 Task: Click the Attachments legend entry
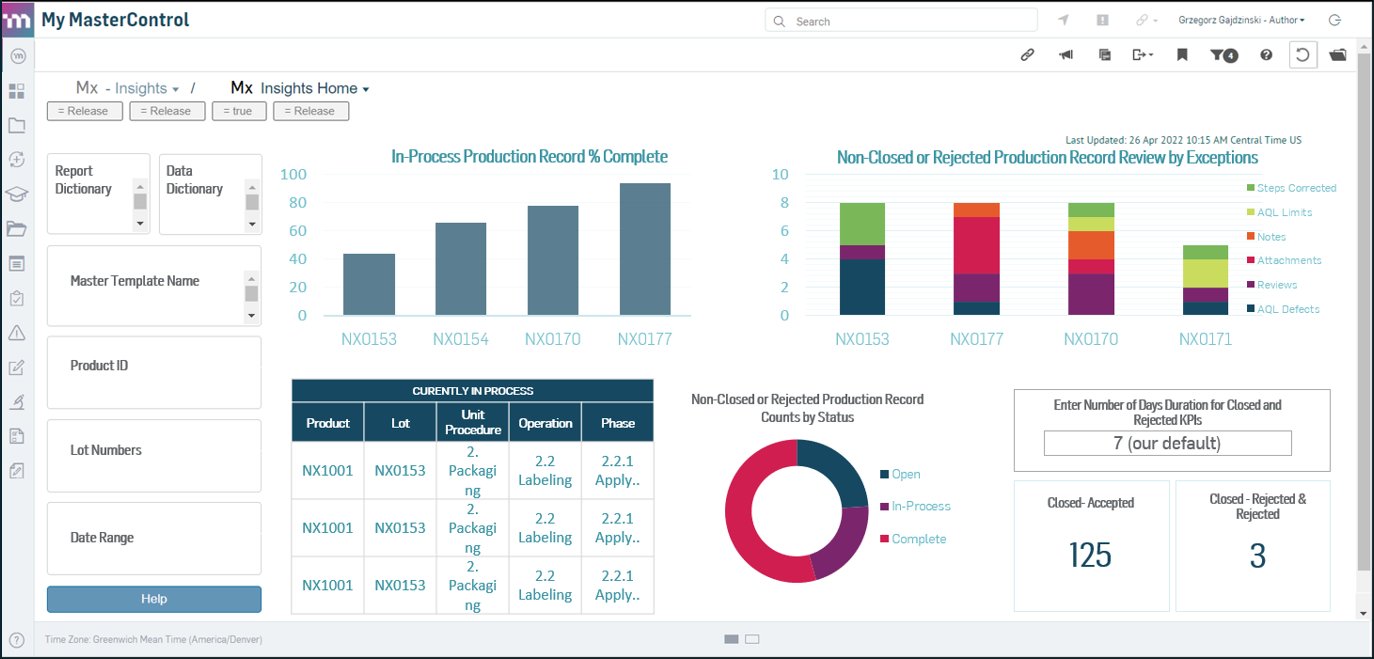click(1283, 260)
